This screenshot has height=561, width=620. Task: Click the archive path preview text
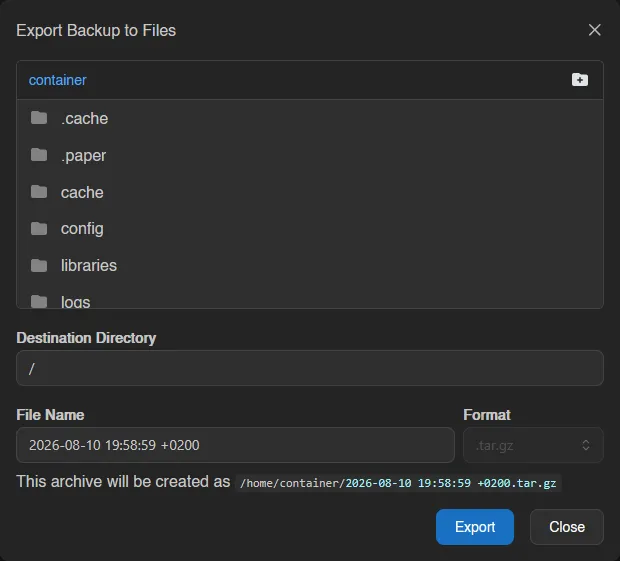pos(398,483)
